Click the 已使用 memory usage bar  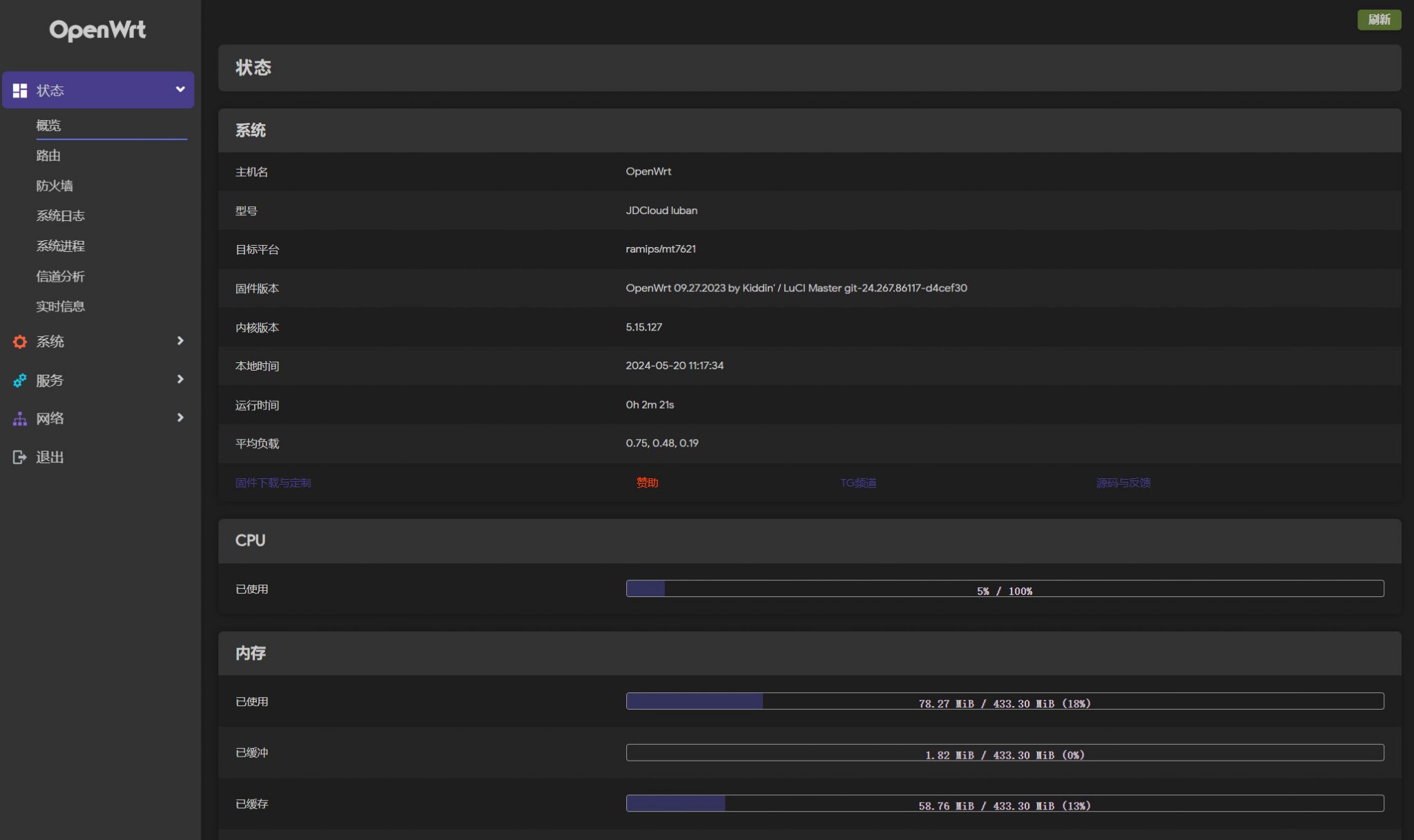[1005, 701]
